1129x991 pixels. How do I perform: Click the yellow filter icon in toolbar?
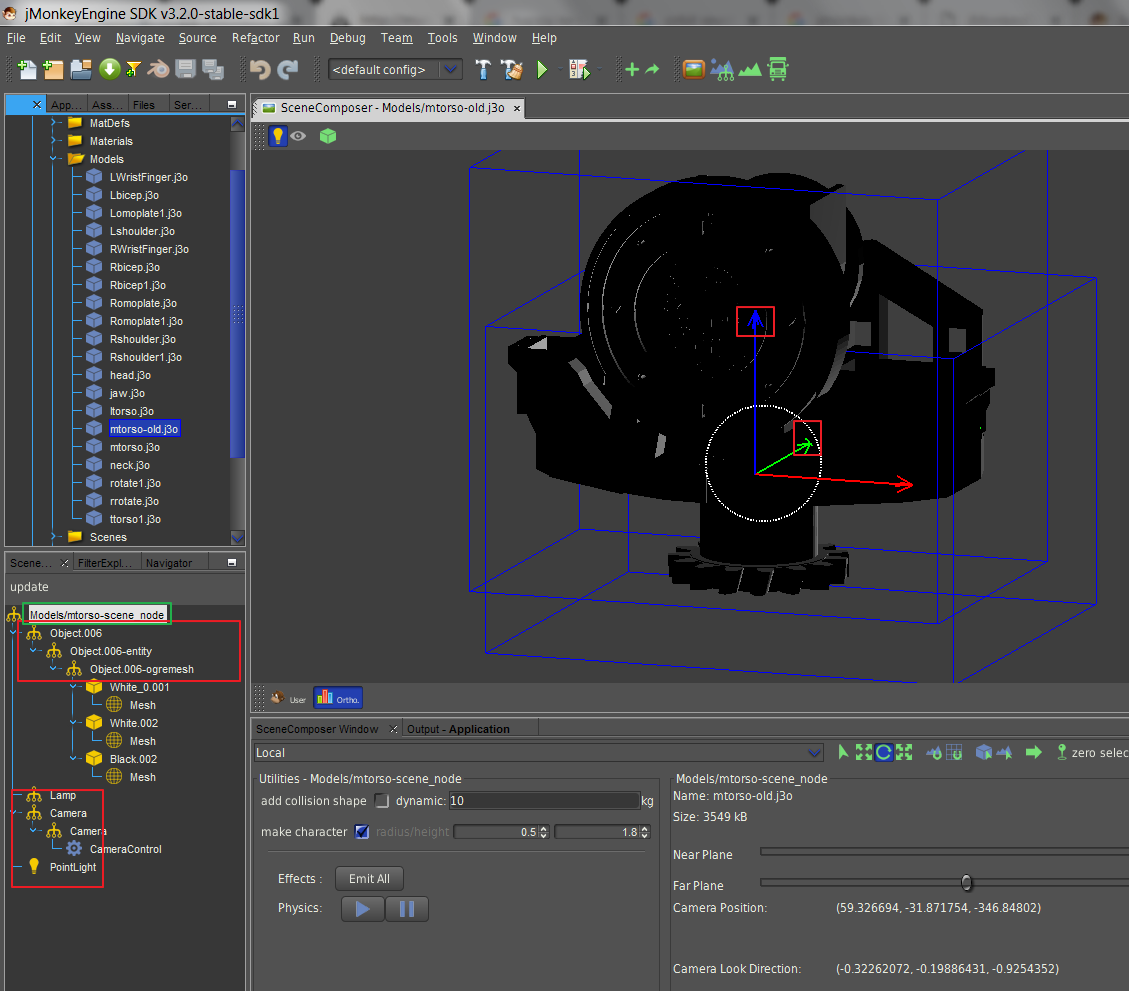[133, 69]
